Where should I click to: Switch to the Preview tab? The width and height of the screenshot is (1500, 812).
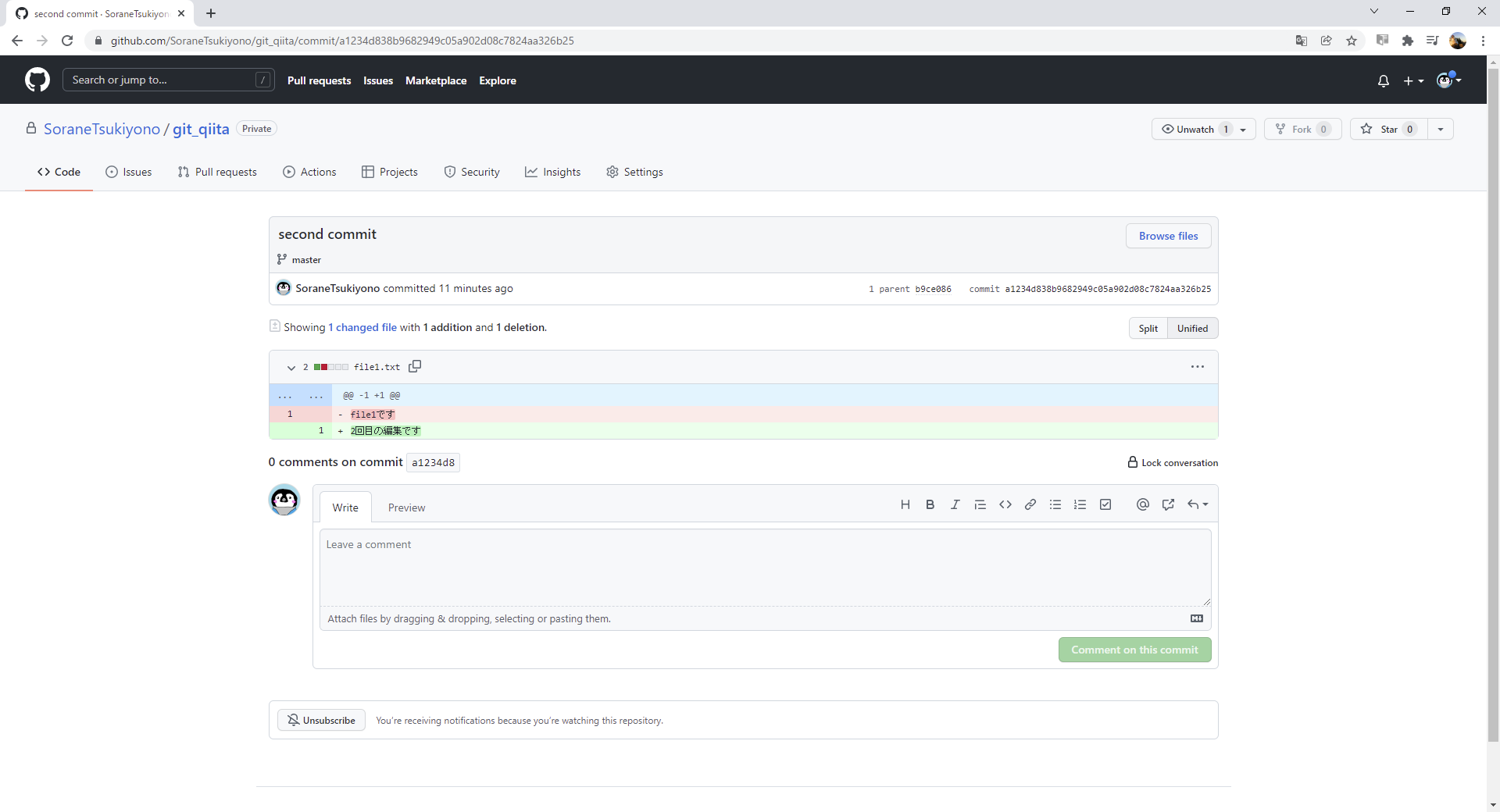click(x=406, y=507)
